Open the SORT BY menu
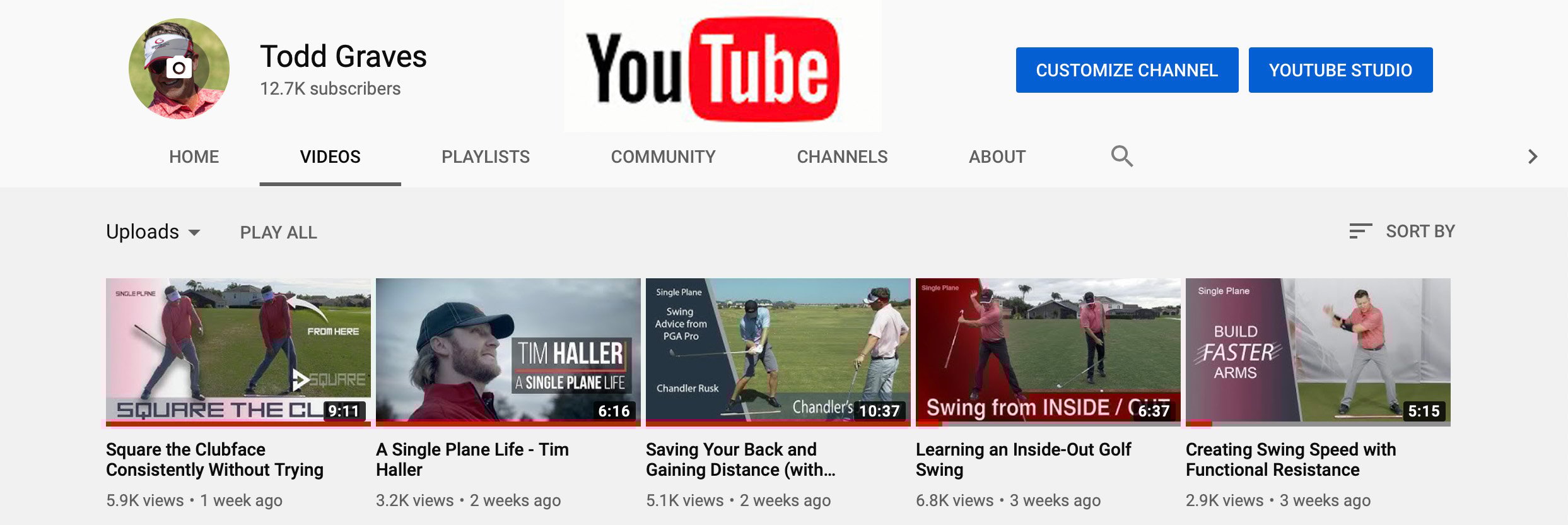Screen dimensions: 1568x525 pos(1402,231)
